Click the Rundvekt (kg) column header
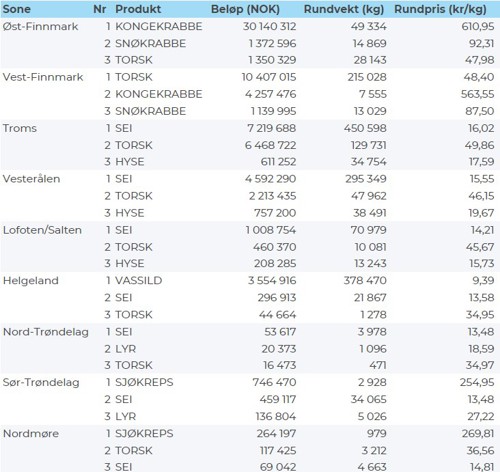Screen dimensions: 500x472 point(344,9)
